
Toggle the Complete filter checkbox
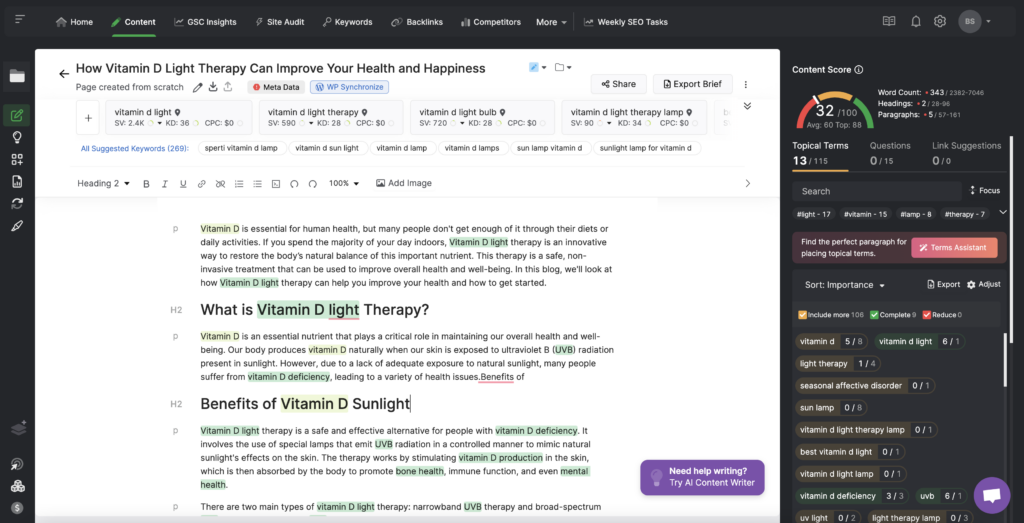876,315
